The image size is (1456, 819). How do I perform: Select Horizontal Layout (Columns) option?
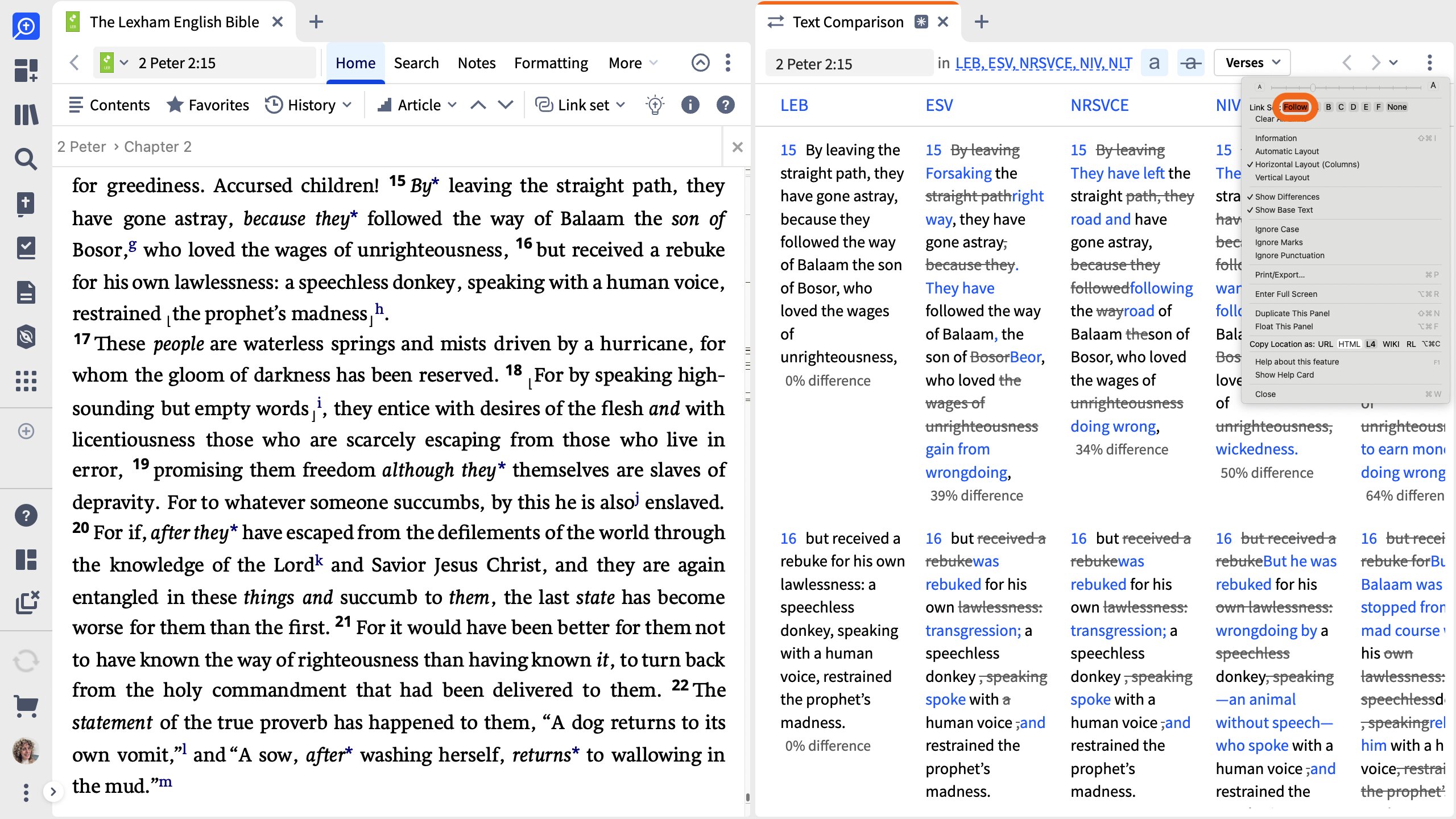1306,164
